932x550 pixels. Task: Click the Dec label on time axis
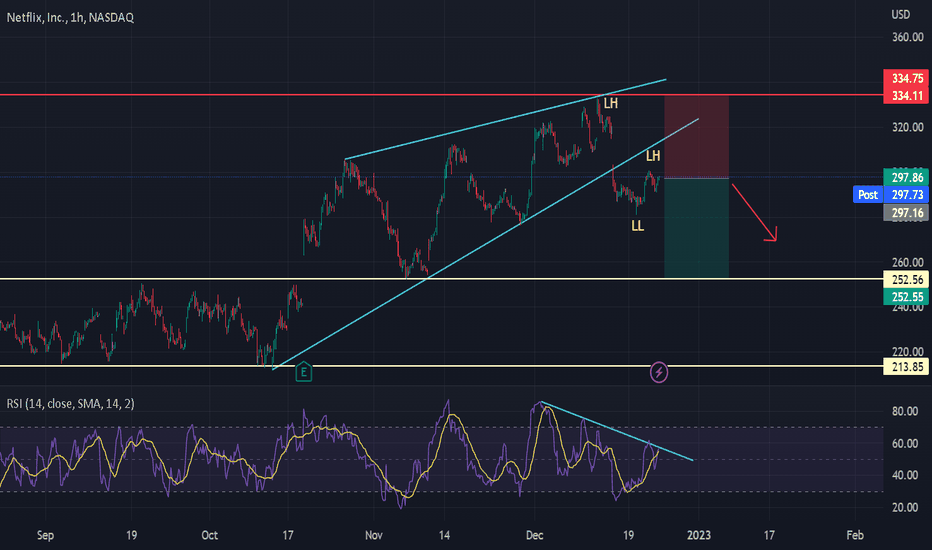point(534,535)
